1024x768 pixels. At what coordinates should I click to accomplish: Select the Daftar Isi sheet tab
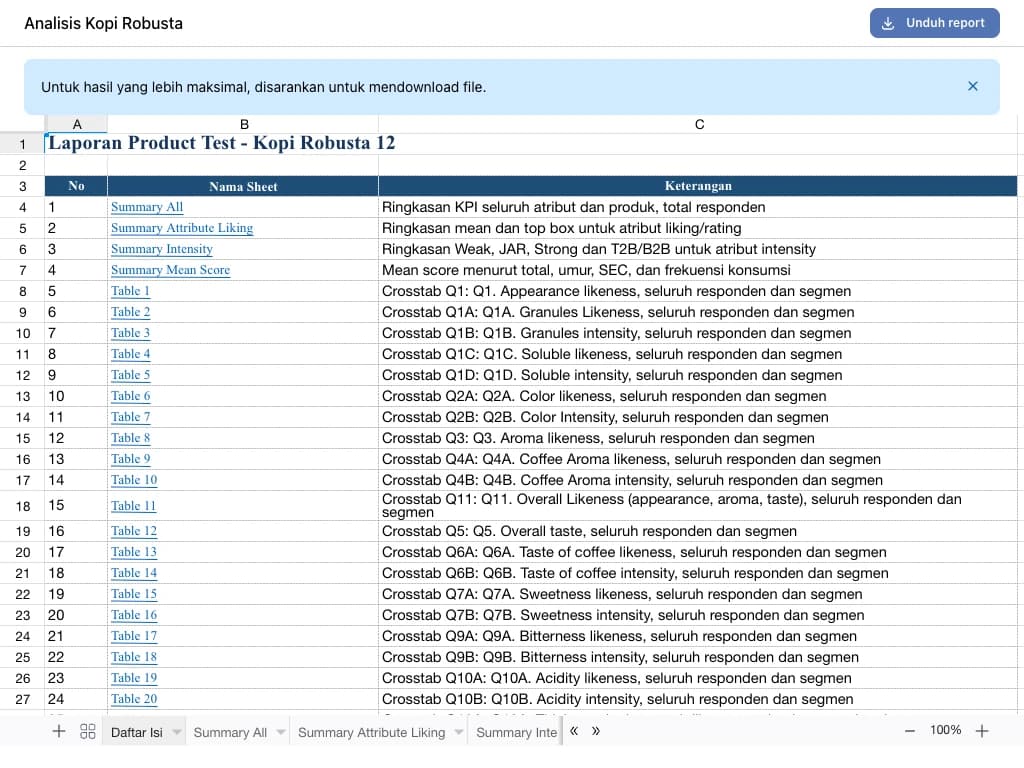click(x=136, y=732)
